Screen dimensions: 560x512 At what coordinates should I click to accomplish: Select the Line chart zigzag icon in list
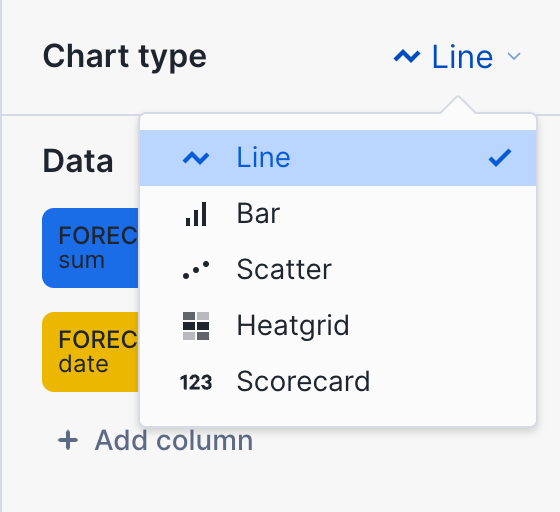(x=196, y=158)
